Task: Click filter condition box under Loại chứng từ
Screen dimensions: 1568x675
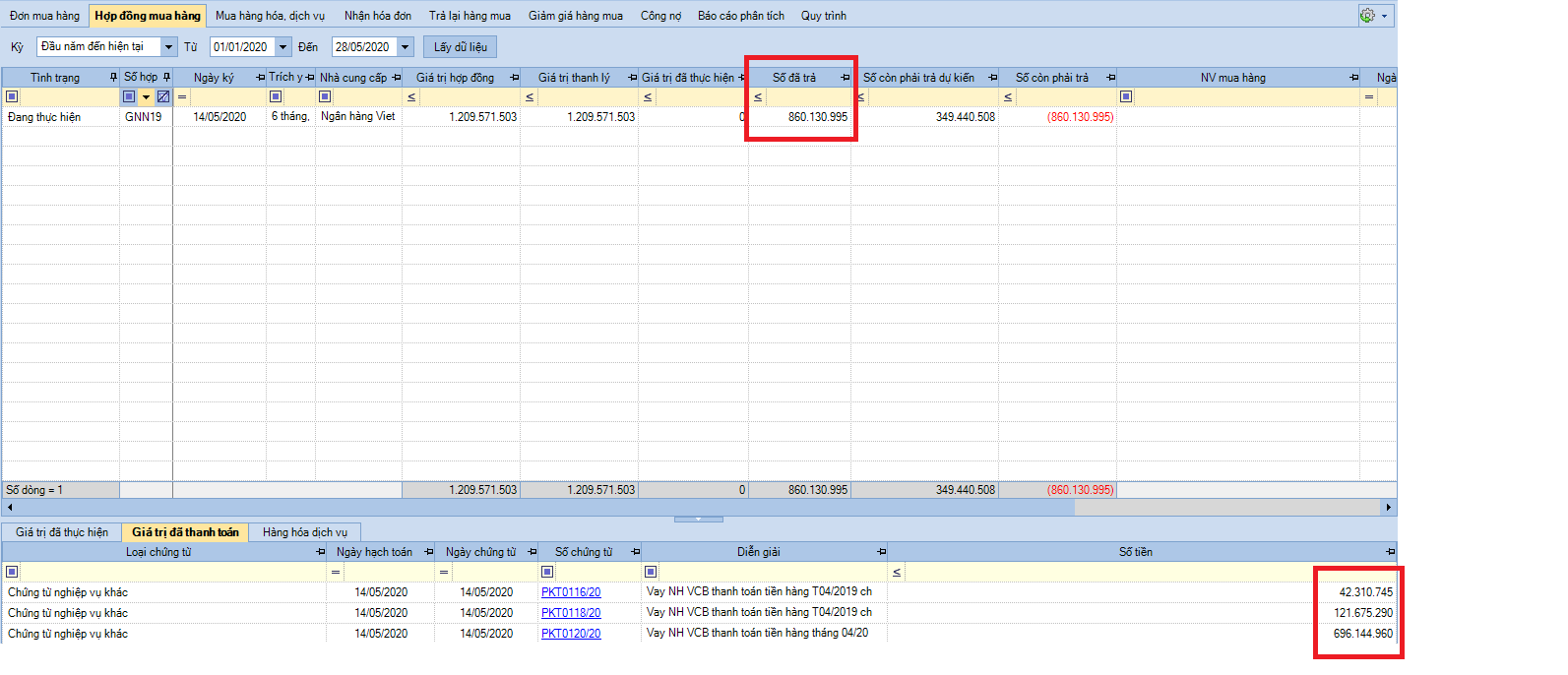Action: [x=12, y=572]
